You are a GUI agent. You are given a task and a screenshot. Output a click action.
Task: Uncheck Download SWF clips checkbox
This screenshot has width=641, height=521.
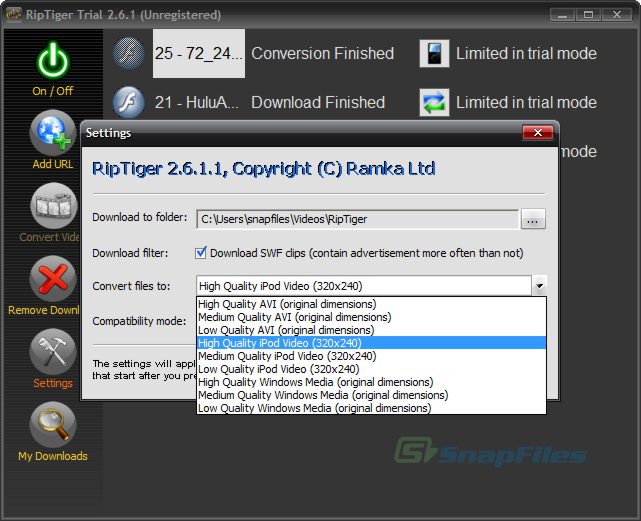tap(201, 253)
